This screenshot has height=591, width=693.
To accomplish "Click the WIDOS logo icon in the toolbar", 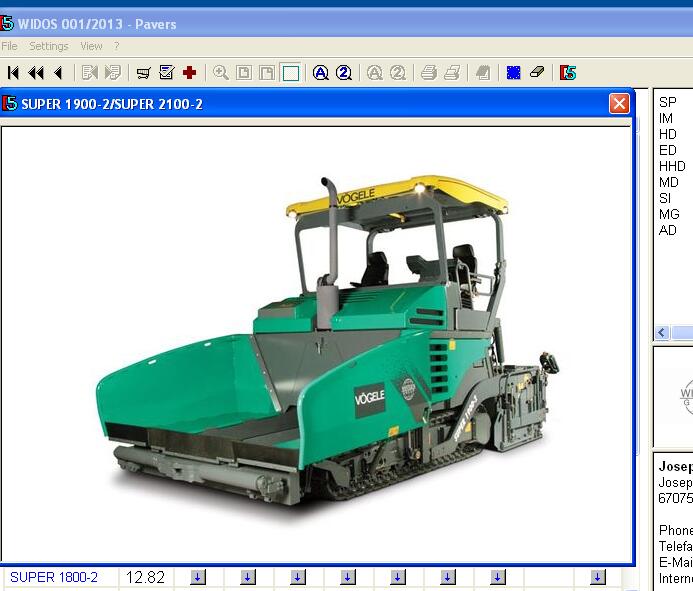I will pos(568,72).
